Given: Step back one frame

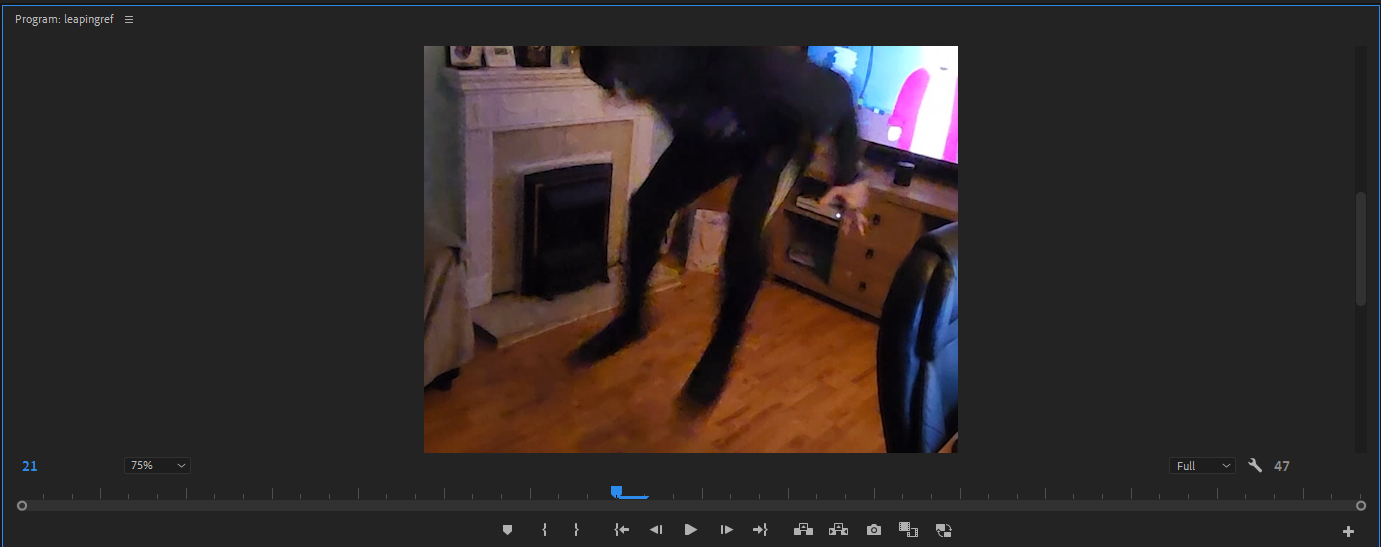Looking at the screenshot, I should (x=655, y=530).
